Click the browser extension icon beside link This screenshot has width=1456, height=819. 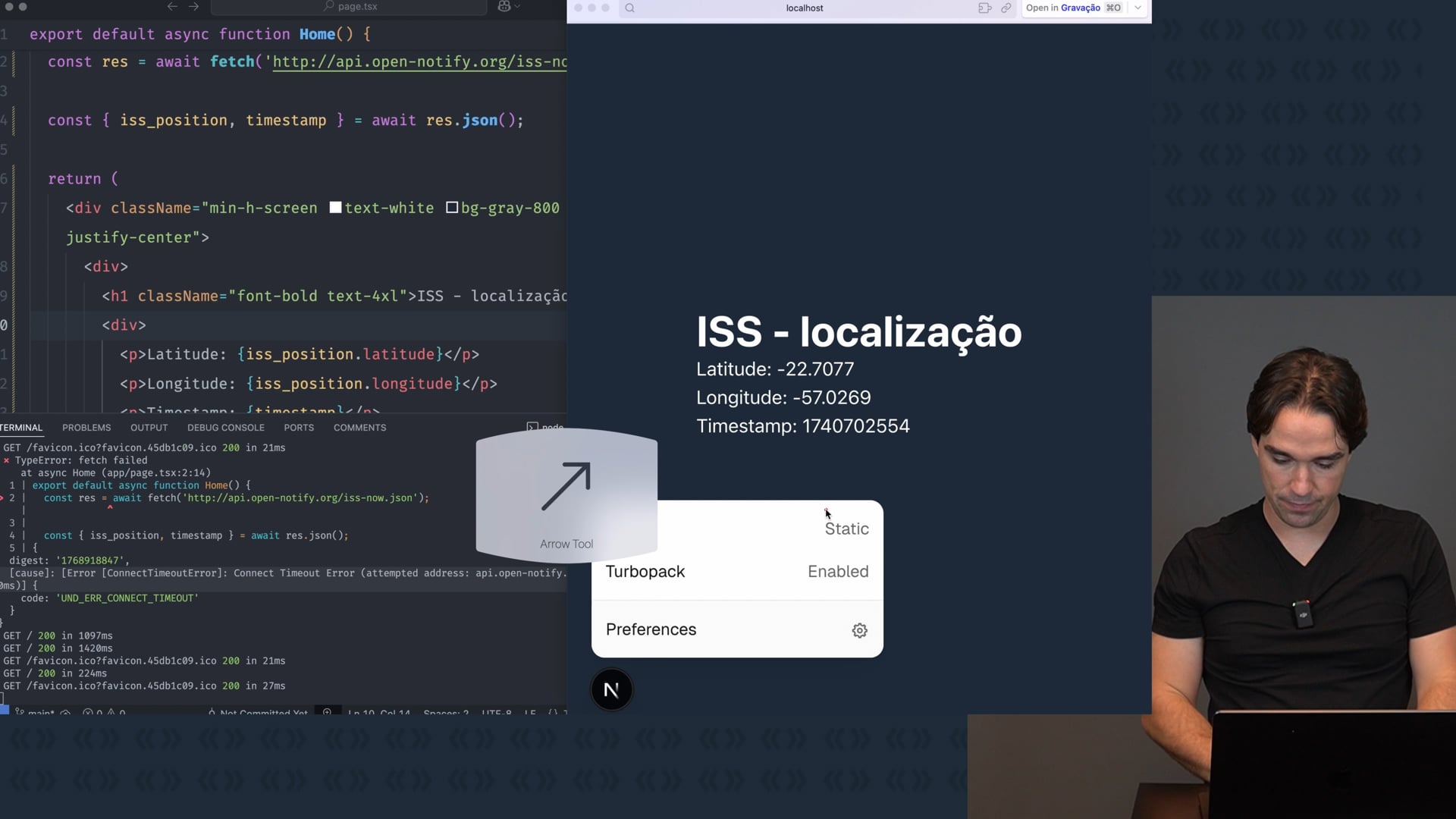[984, 8]
